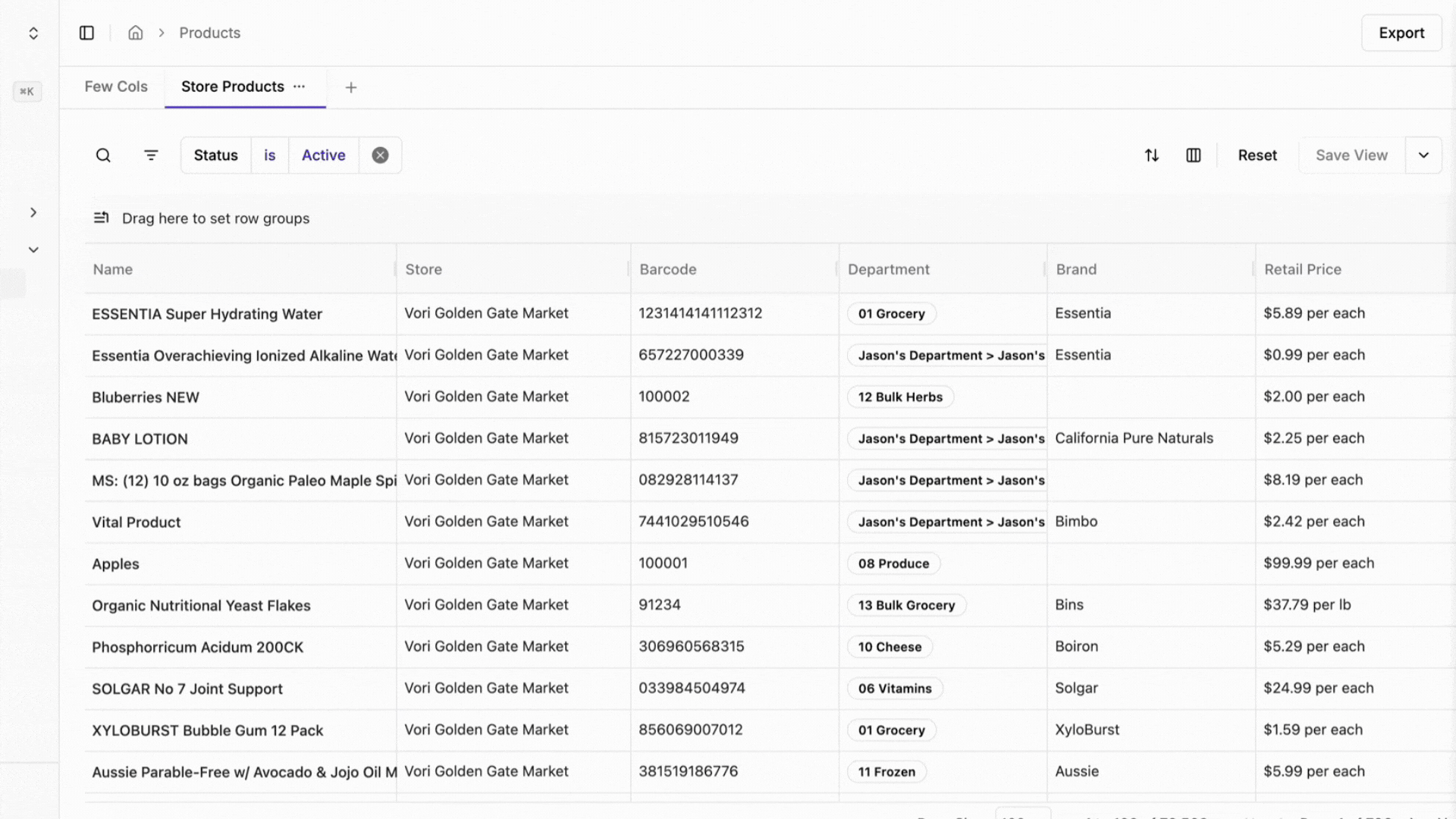Screen dimensions: 1456x819
Task: Click the $99.99 per each price
Action: coord(1318,563)
